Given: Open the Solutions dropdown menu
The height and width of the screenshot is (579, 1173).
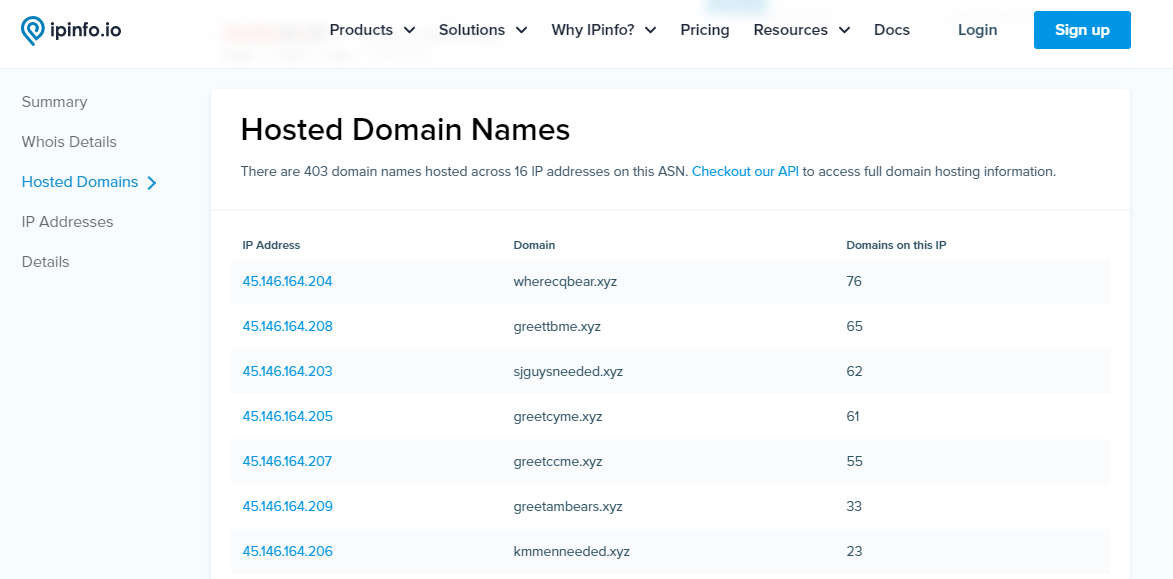Looking at the screenshot, I should coord(482,30).
